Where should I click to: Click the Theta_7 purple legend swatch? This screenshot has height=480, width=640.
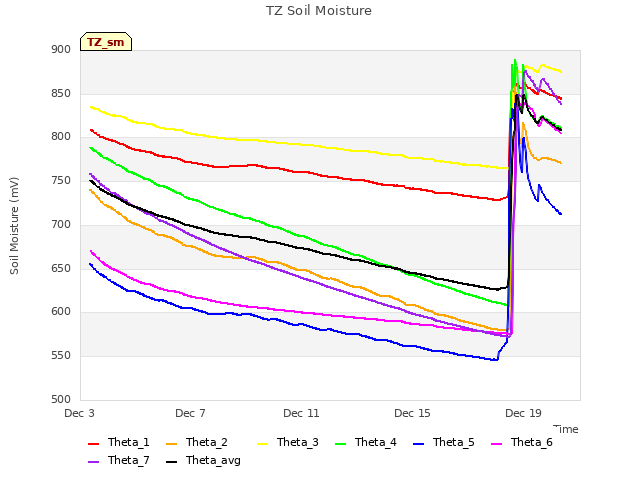[x=93, y=462]
